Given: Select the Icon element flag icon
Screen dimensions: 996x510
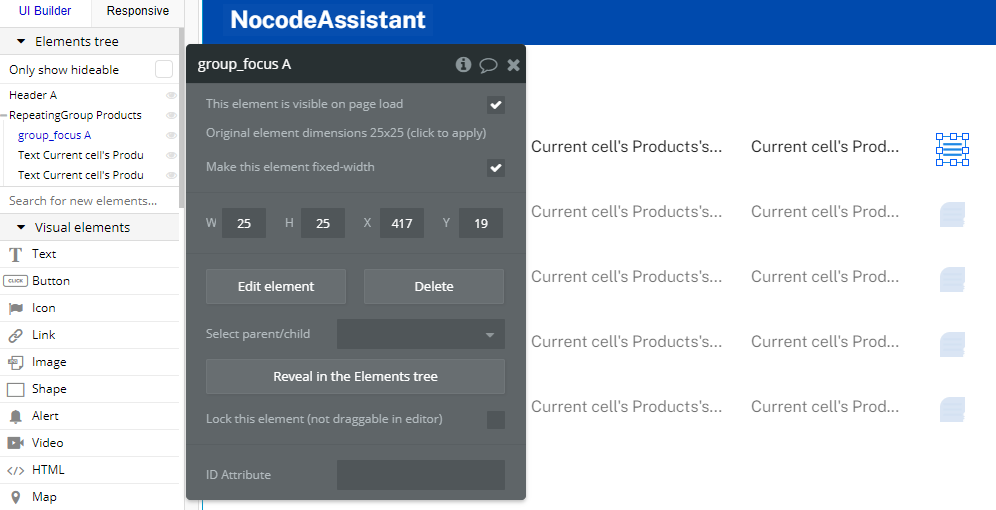Looking at the screenshot, I should click(15, 308).
